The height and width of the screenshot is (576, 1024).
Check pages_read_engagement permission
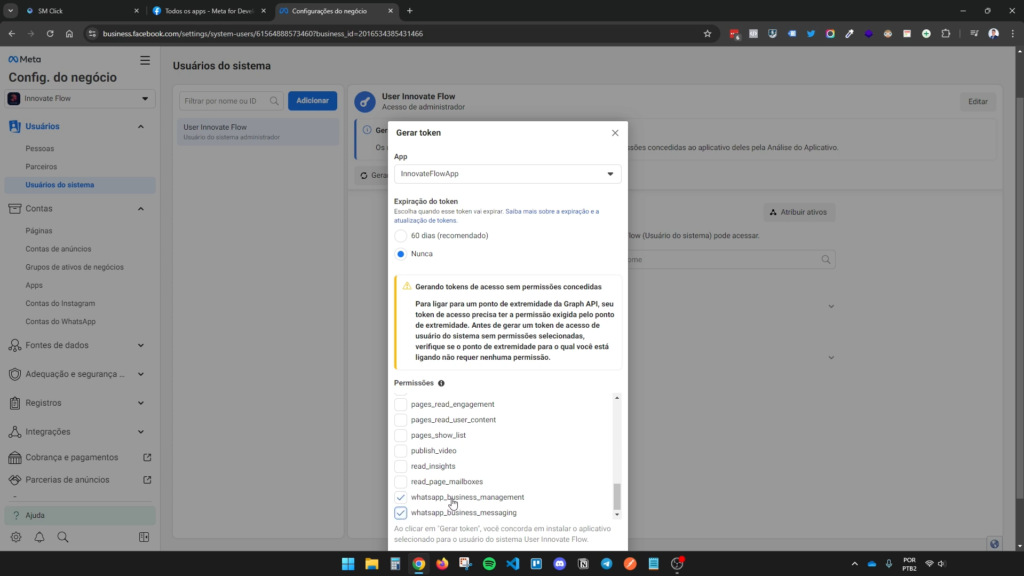point(400,404)
